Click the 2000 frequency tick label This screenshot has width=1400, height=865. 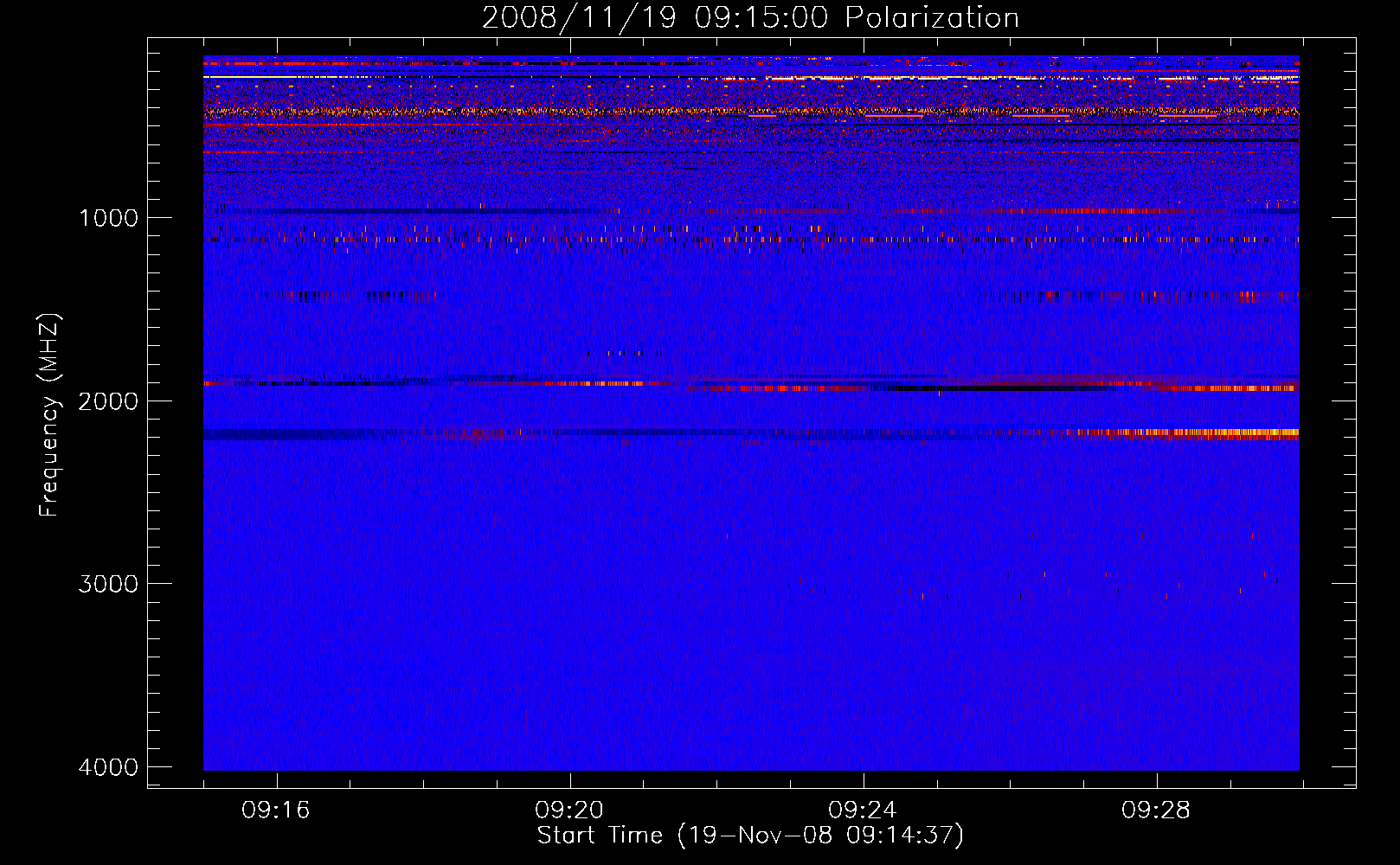[x=108, y=400]
